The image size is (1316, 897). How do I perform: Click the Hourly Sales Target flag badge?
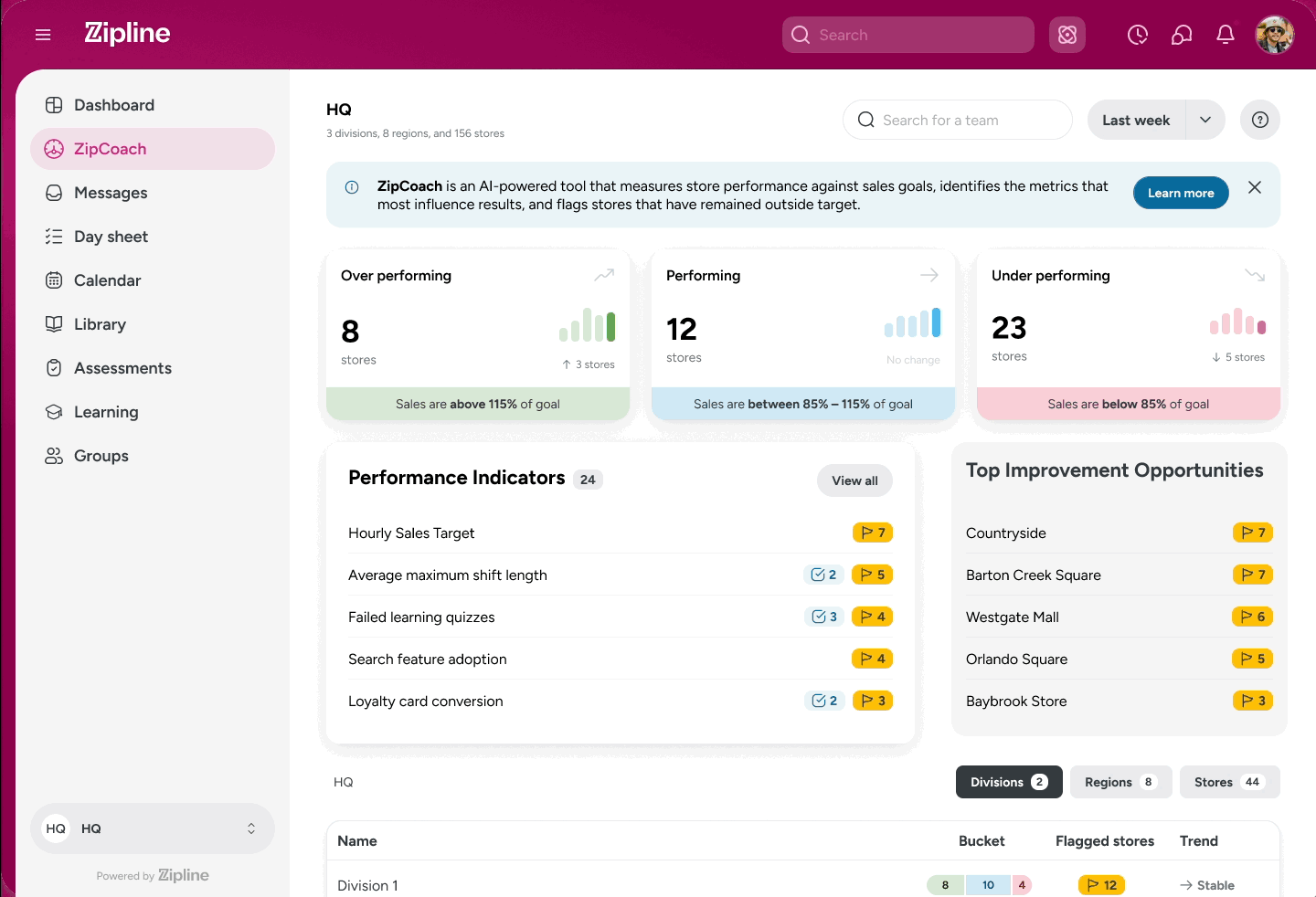pyautogui.click(x=873, y=533)
